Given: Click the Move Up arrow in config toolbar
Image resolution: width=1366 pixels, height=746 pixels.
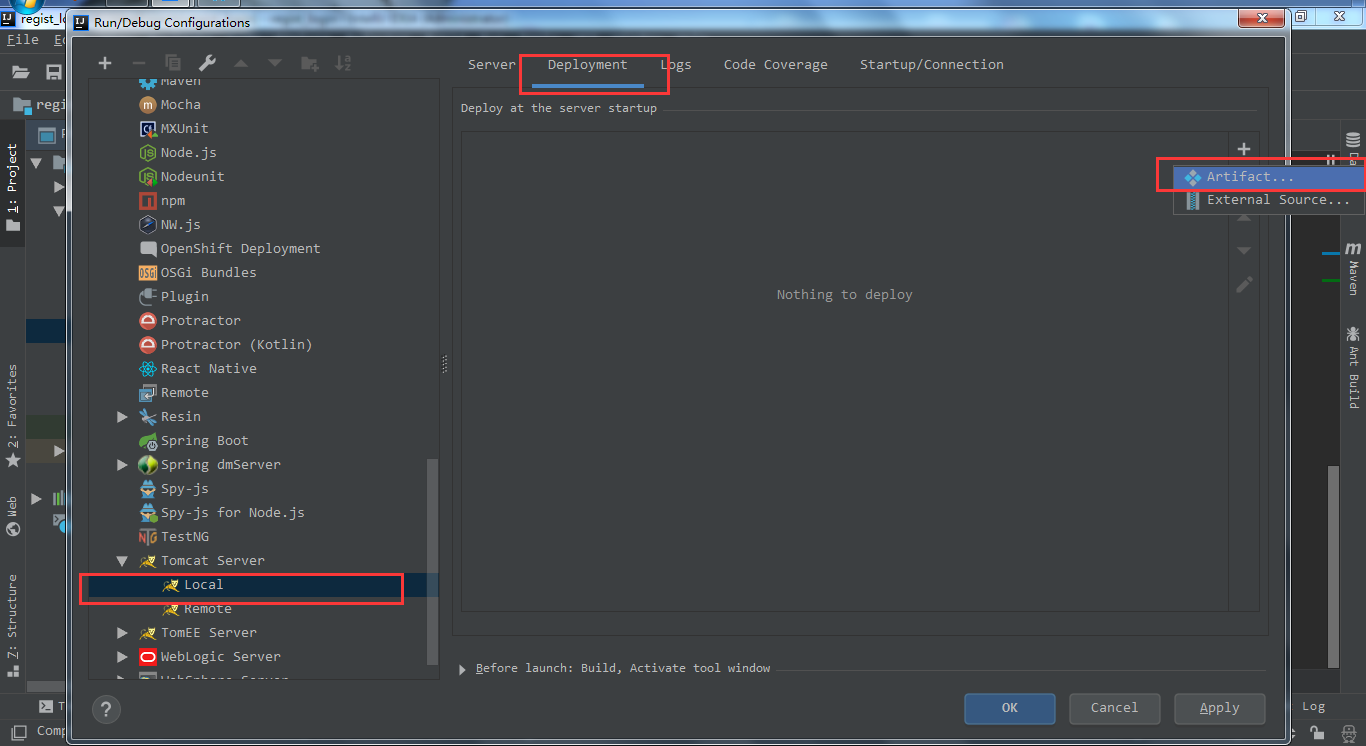Looking at the screenshot, I should [241, 63].
